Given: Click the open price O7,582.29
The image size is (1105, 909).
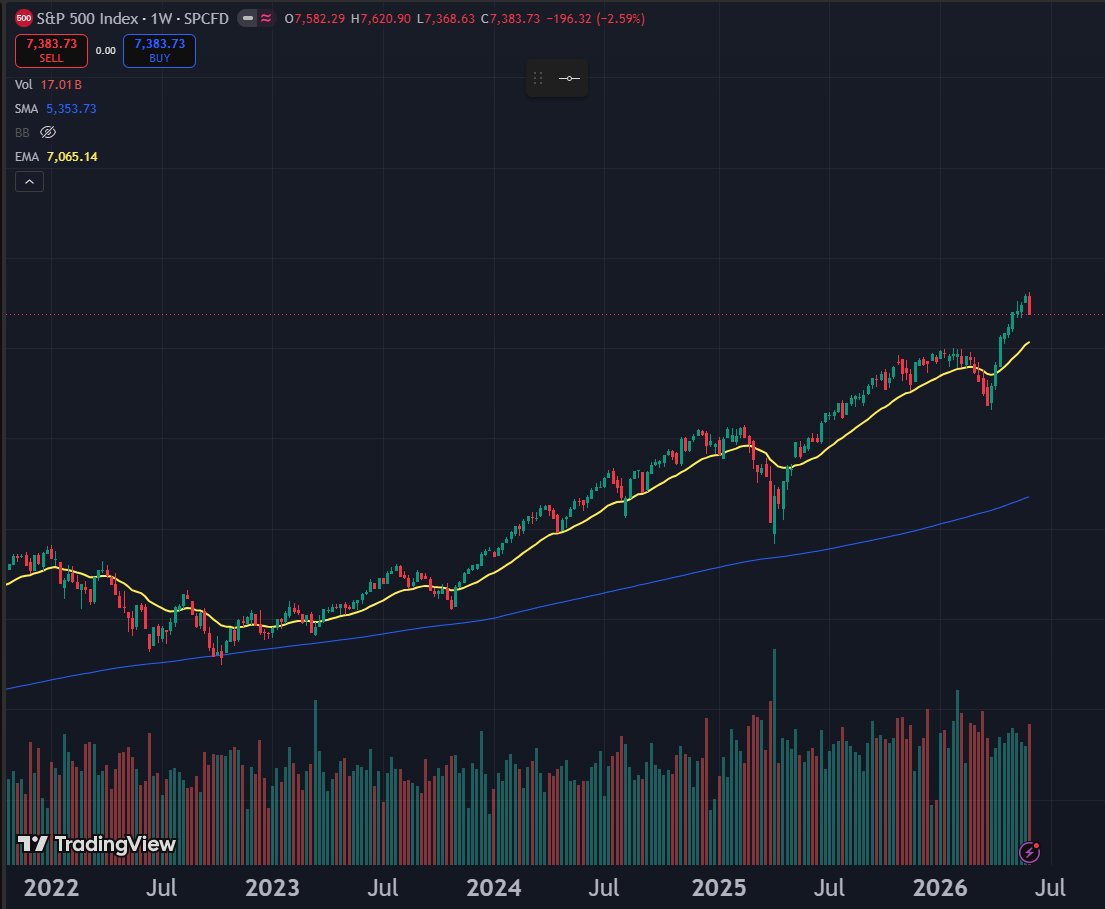Looking at the screenshot, I should [315, 18].
